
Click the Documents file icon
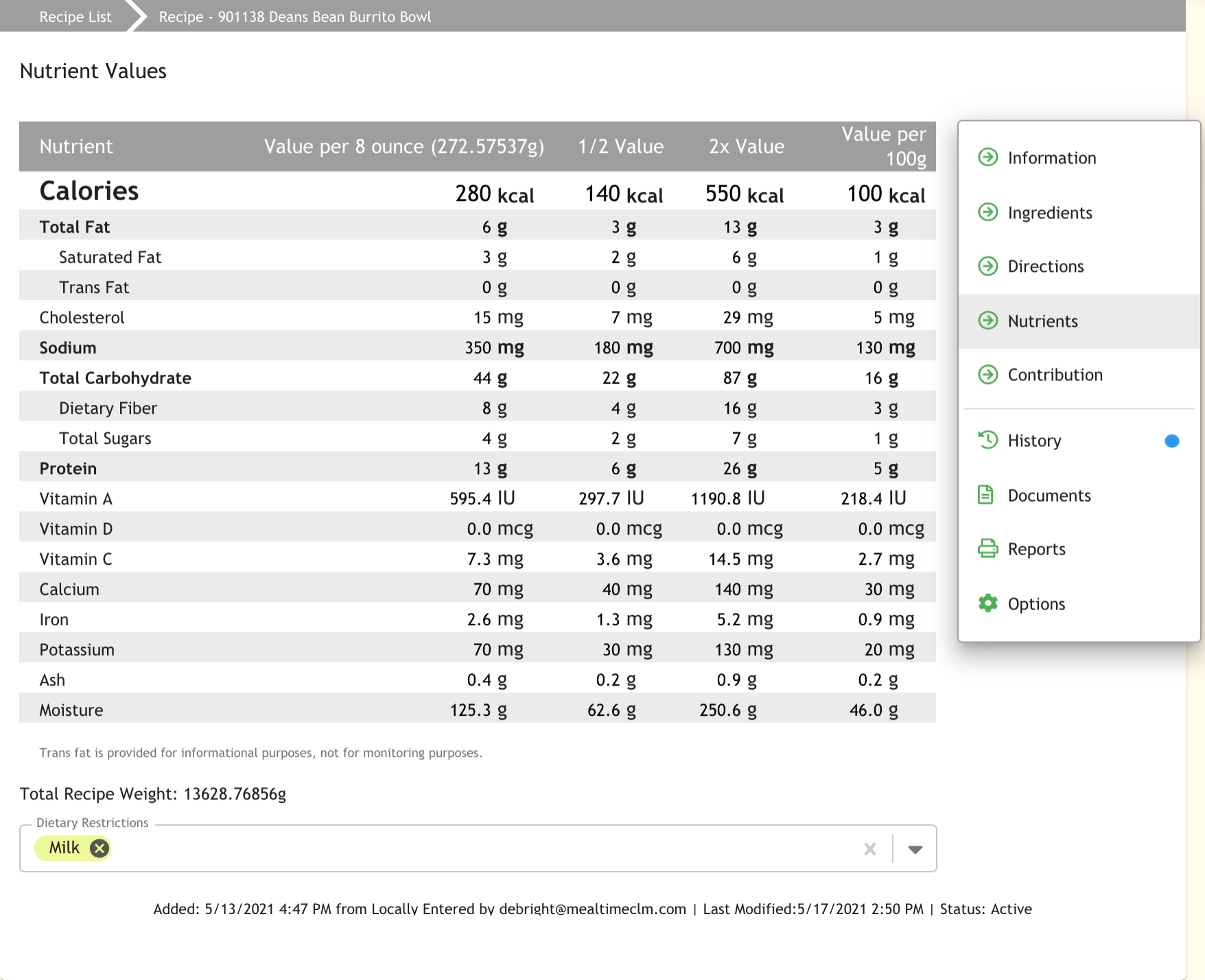(x=985, y=495)
